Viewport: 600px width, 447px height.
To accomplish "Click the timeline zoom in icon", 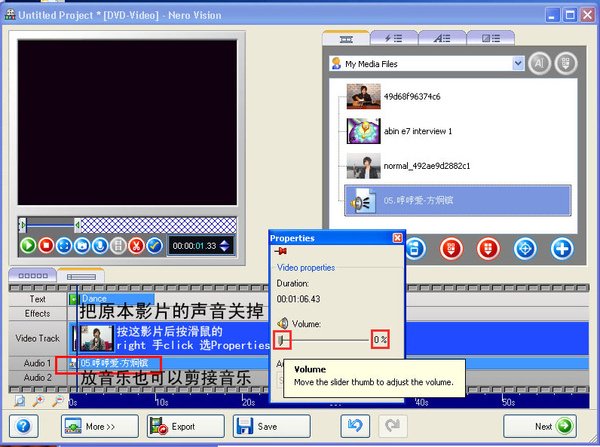I will tap(38, 401).
